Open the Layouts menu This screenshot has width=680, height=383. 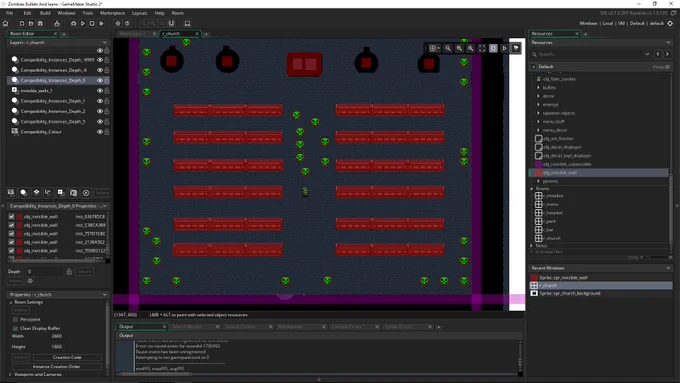[x=140, y=13]
